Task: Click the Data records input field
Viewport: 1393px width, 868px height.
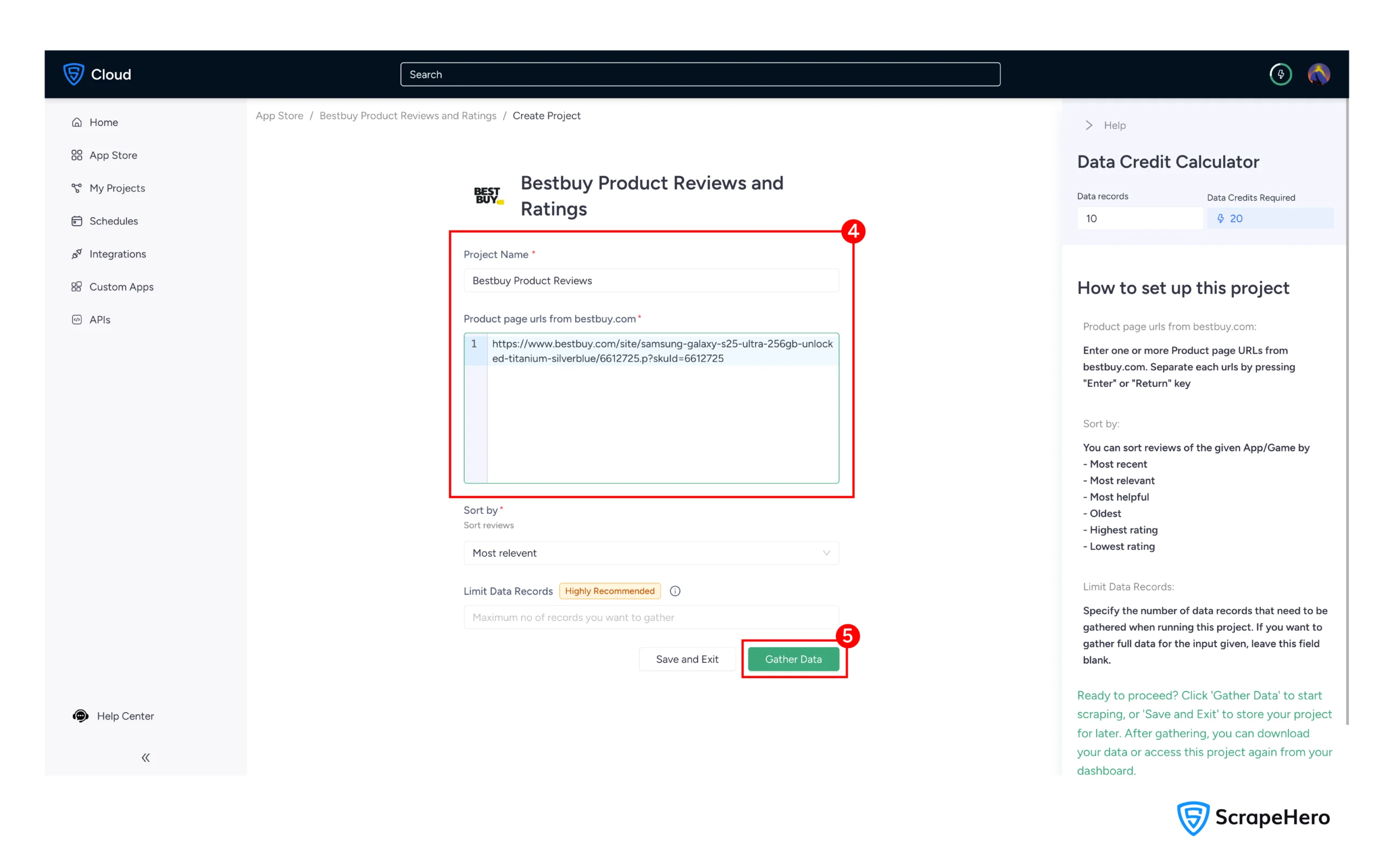Action: click(1139, 218)
